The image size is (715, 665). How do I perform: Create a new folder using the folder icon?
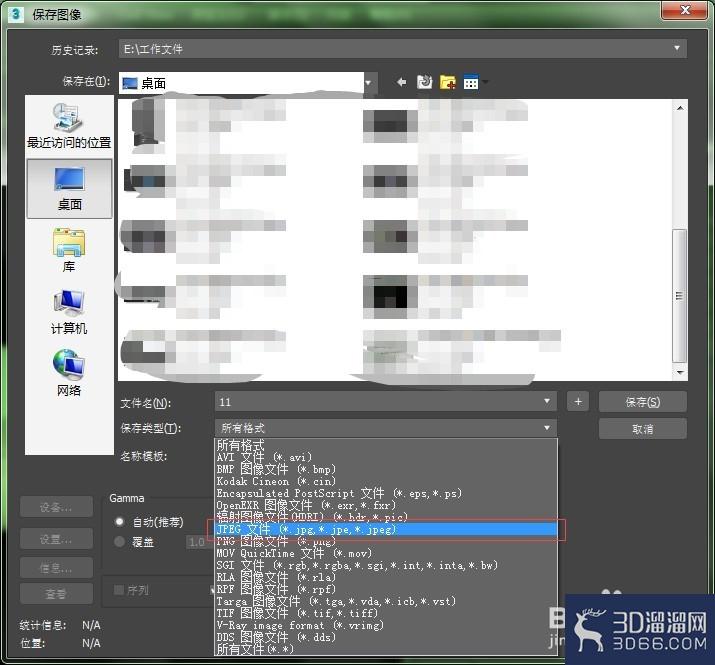pyautogui.click(x=447, y=82)
